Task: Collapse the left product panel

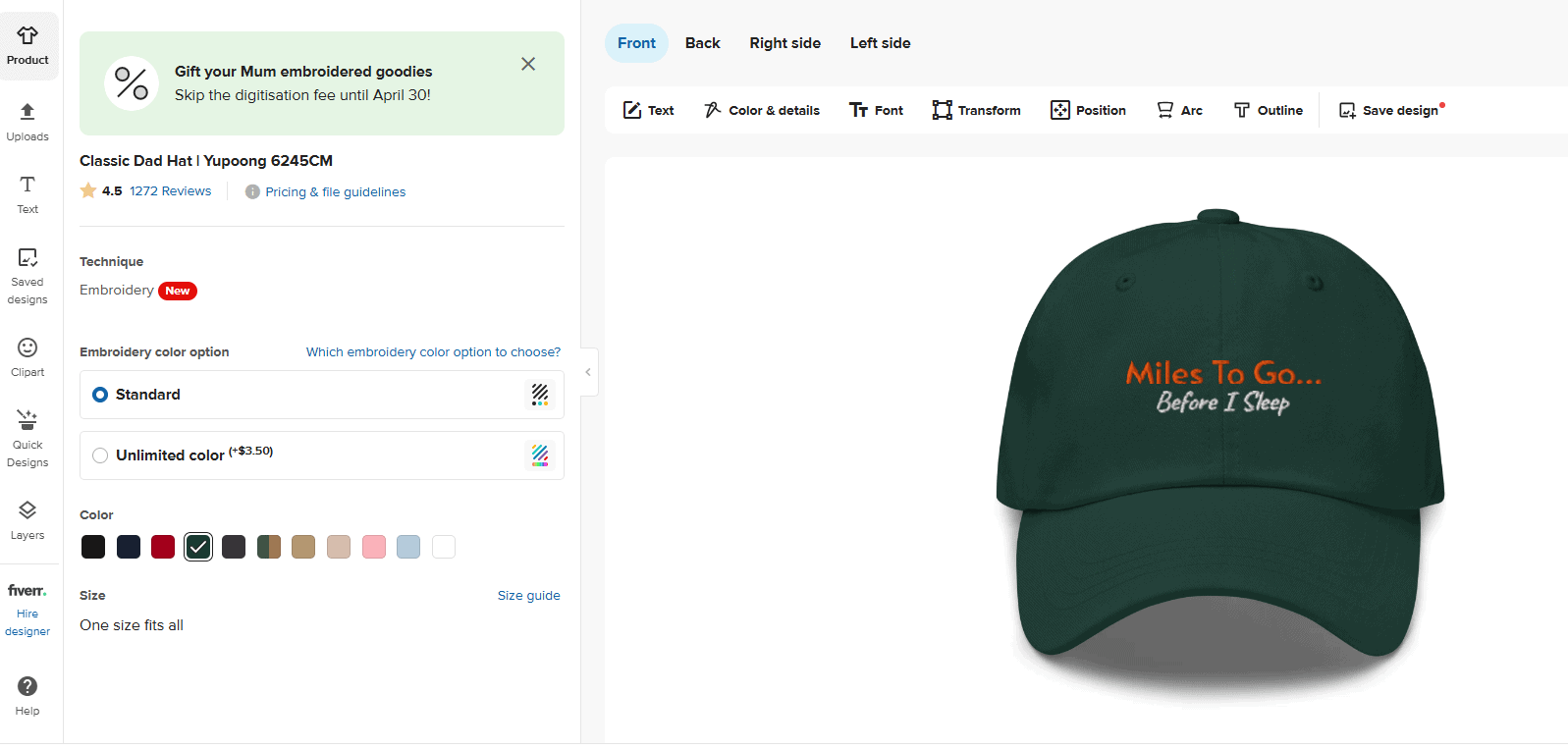Action: tap(588, 372)
